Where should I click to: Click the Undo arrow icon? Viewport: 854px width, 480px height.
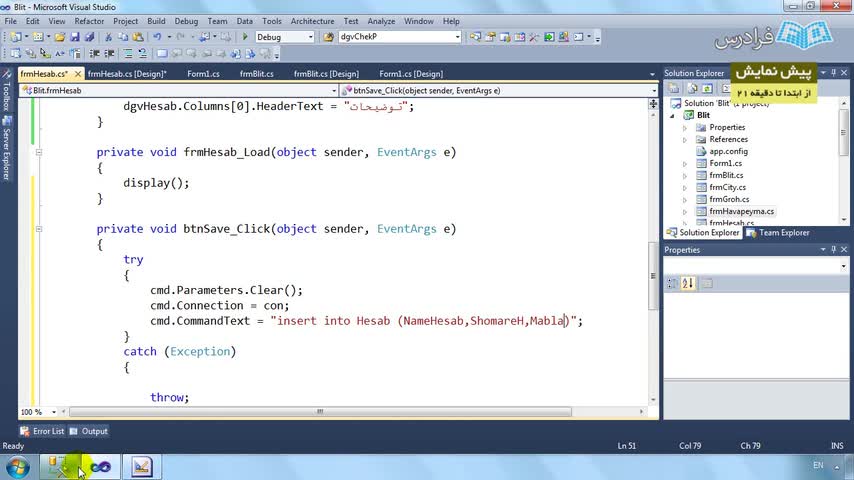click(157, 37)
